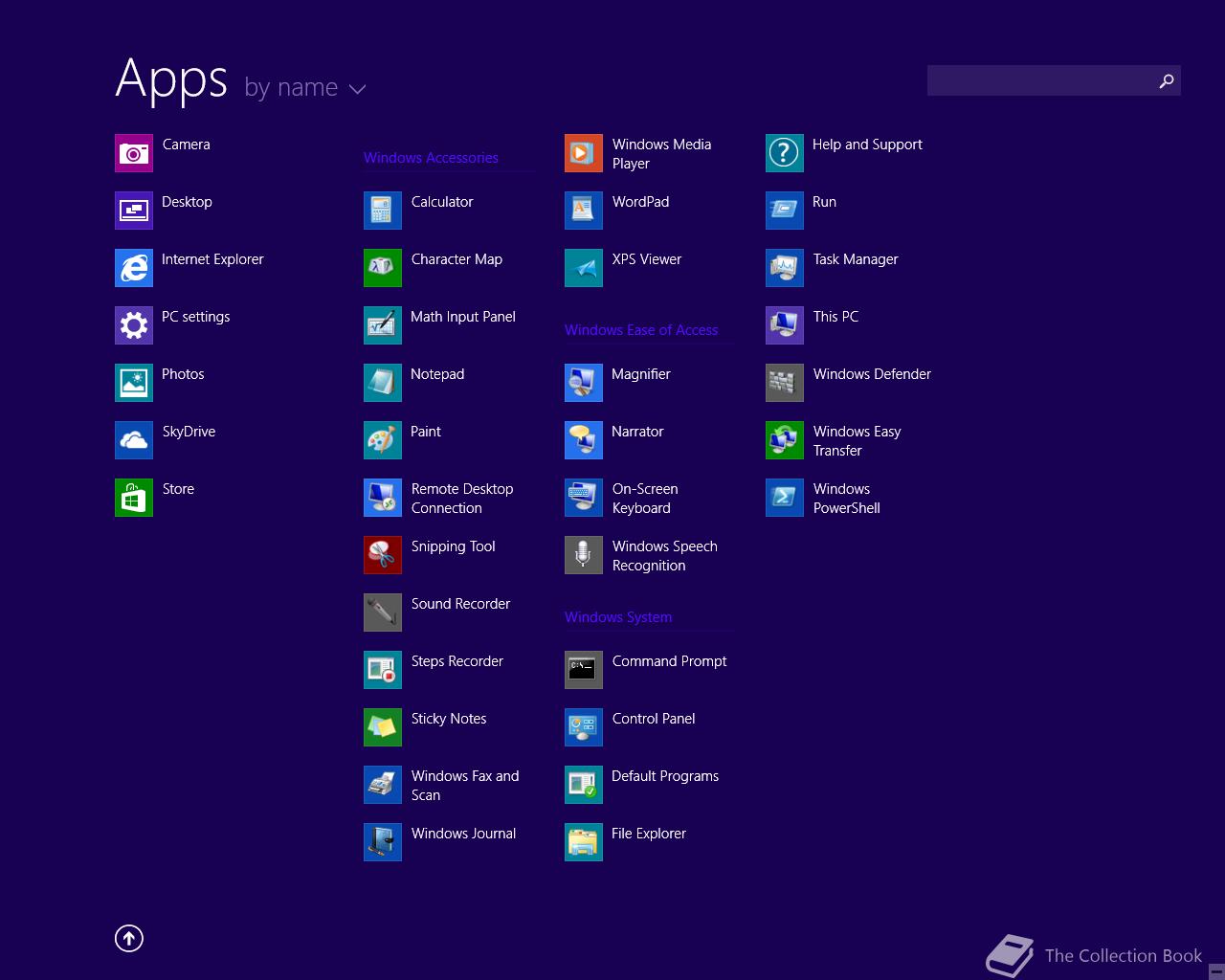The width and height of the screenshot is (1225, 980).
Task: Launch the Calculator icon
Action: pyautogui.click(x=383, y=211)
